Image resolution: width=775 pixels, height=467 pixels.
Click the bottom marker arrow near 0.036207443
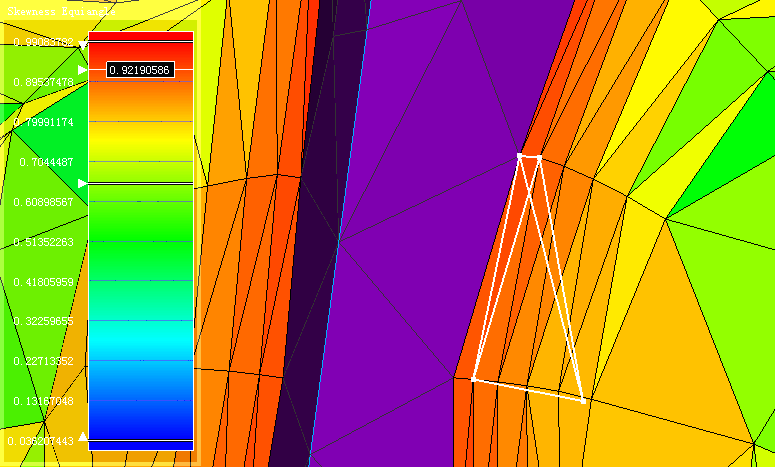click(x=83, y=436)
